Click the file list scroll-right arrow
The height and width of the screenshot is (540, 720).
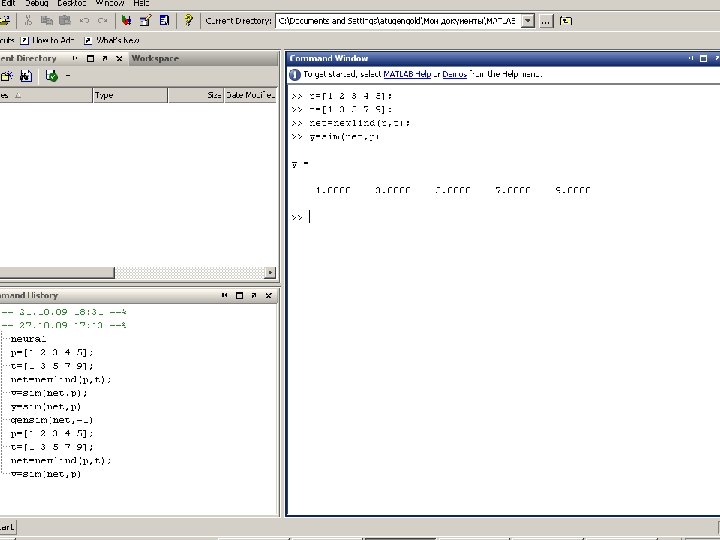(x=270, y=273)
